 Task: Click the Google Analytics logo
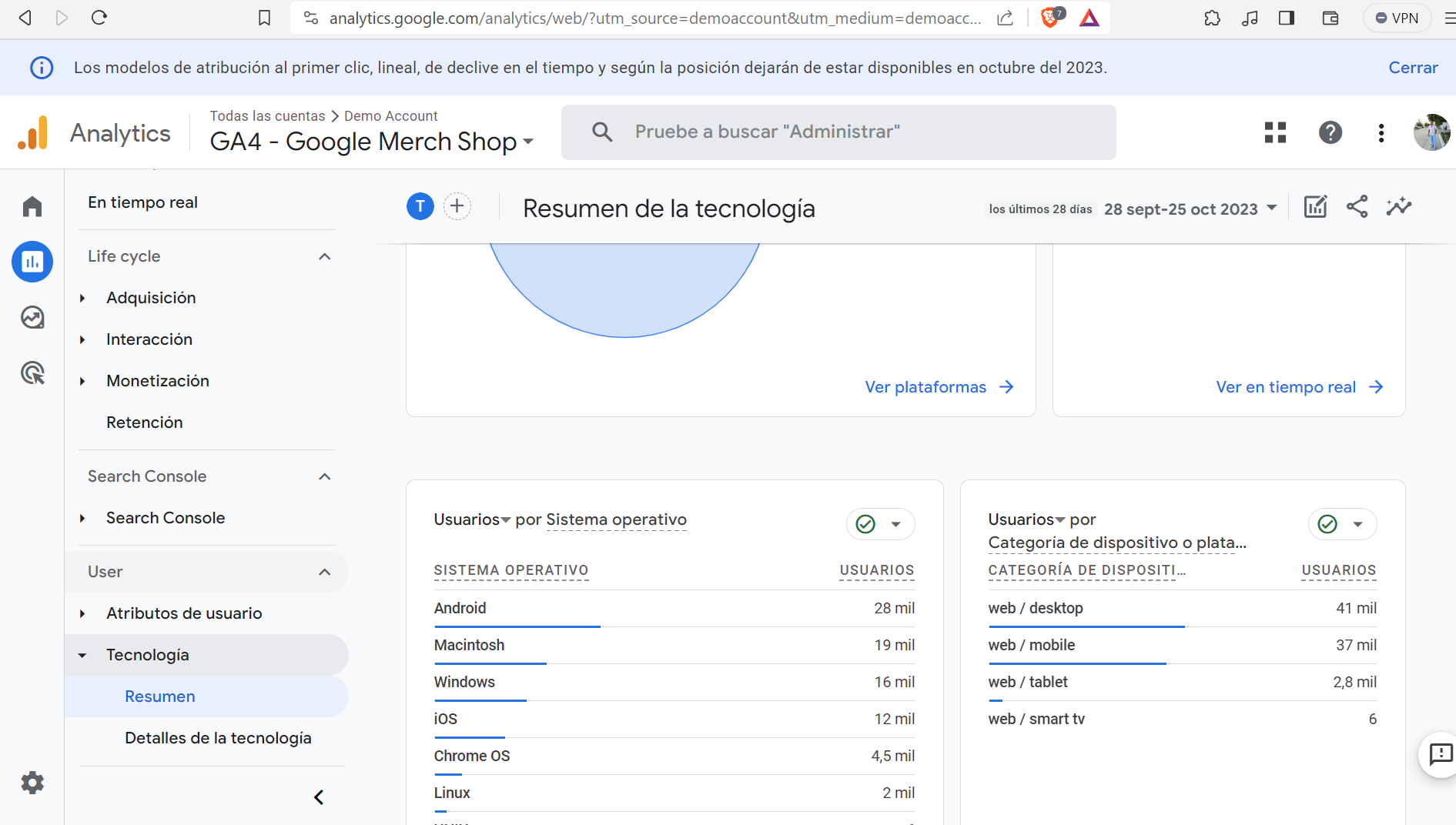point(33,132)
